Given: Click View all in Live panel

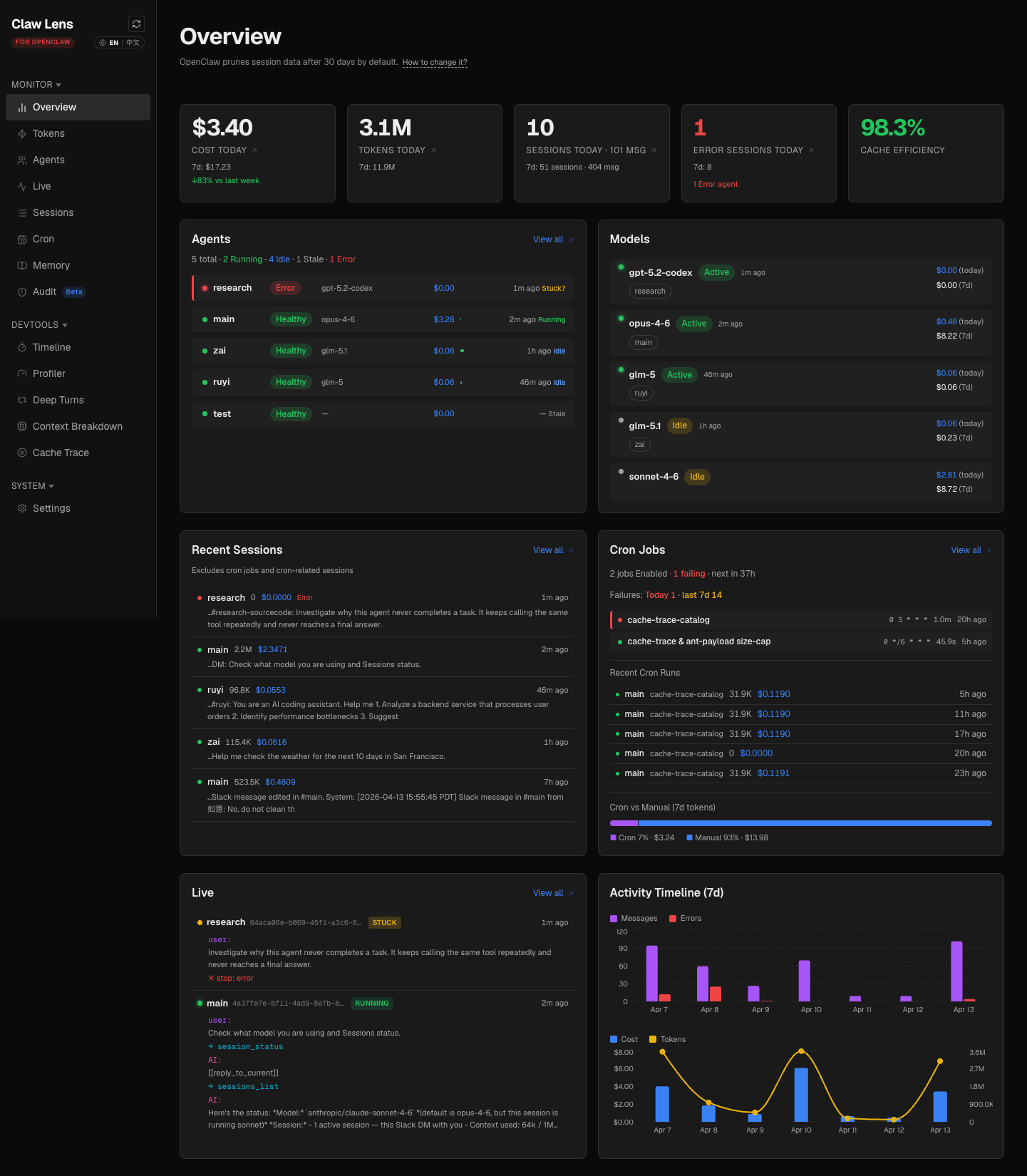Looking at the screenshot, I should [553, 893].
